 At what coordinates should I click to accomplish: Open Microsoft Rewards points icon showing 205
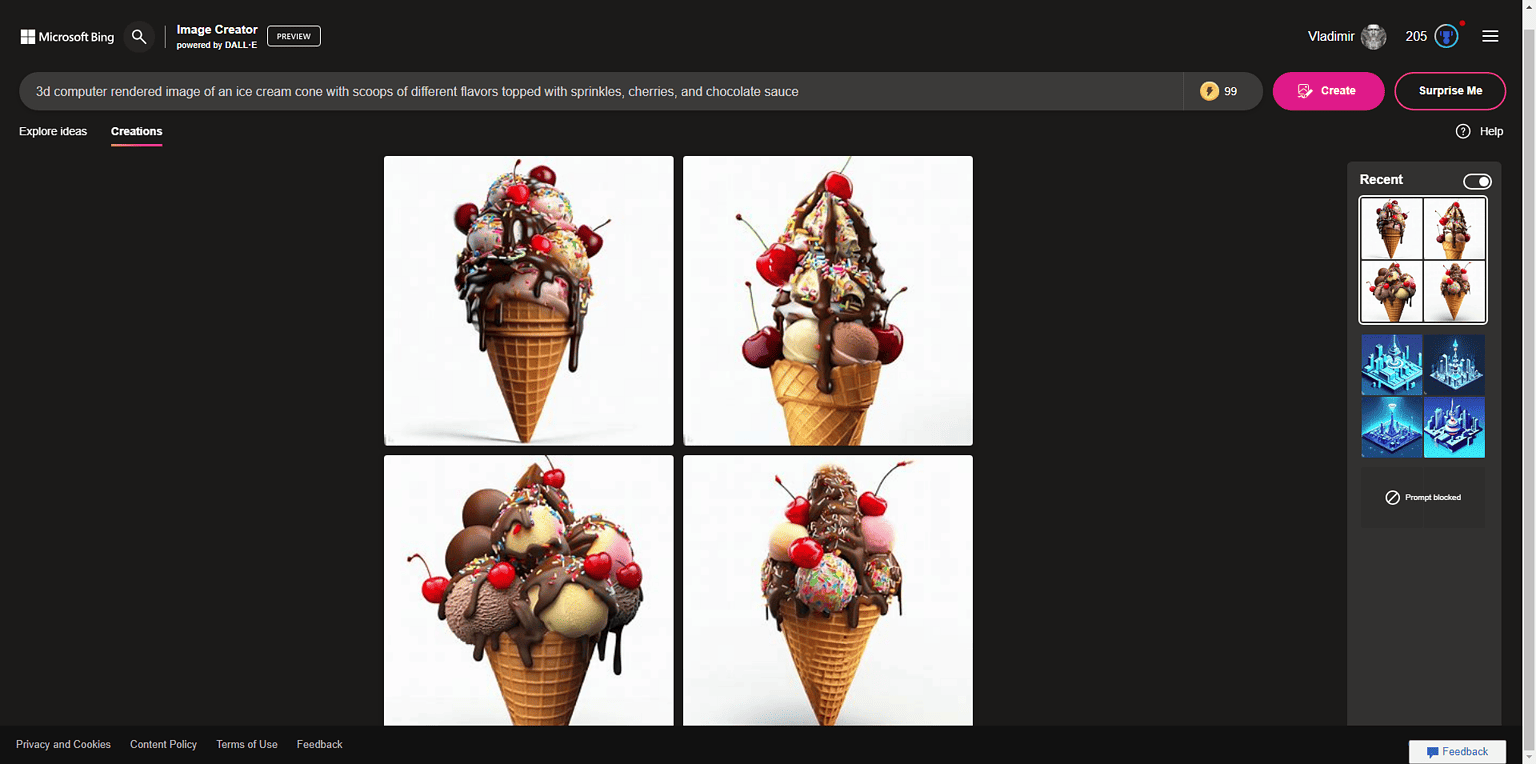point(1444,36)
